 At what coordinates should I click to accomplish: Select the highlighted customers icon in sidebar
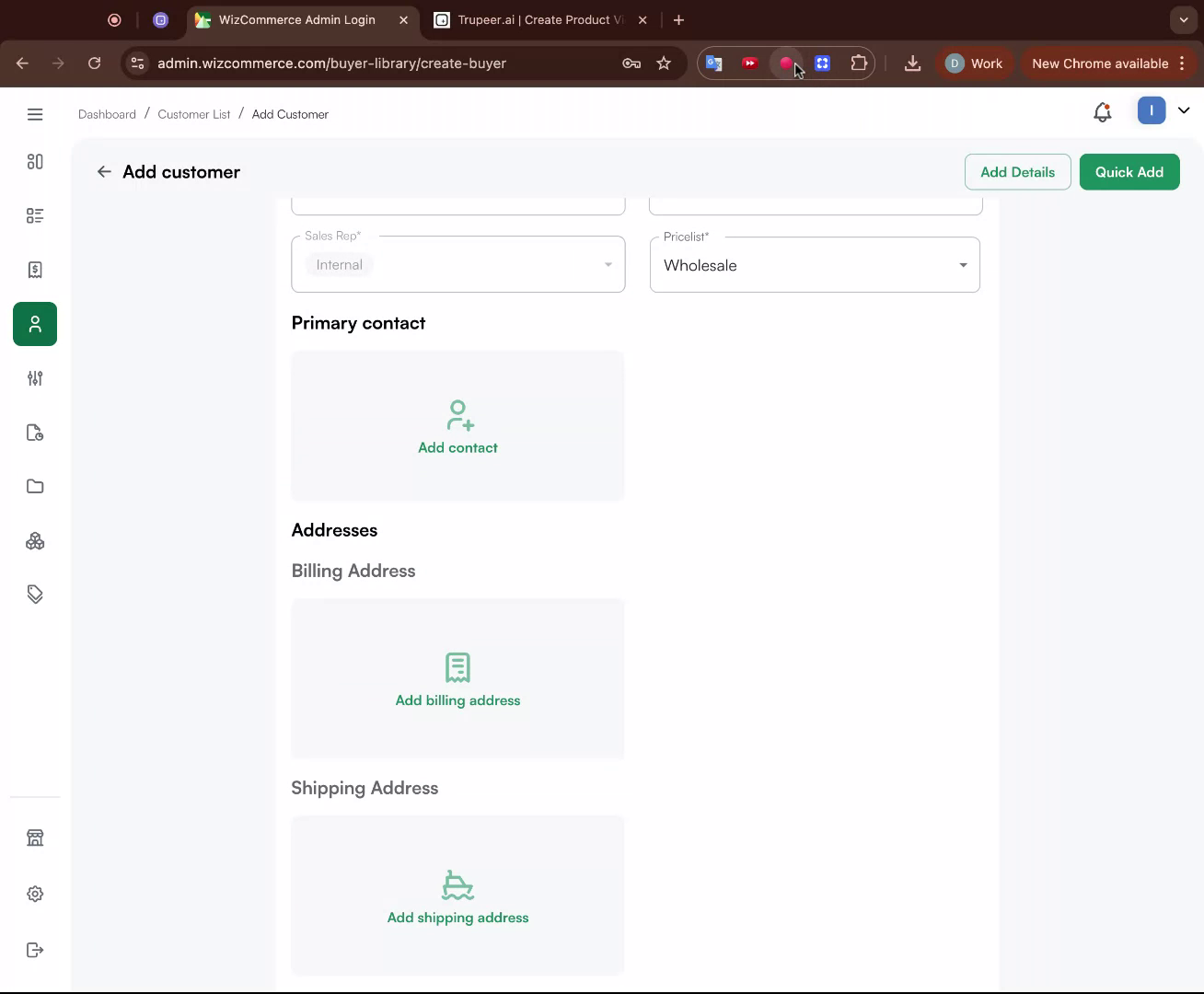pyautogui.click(x=35, y=324)
